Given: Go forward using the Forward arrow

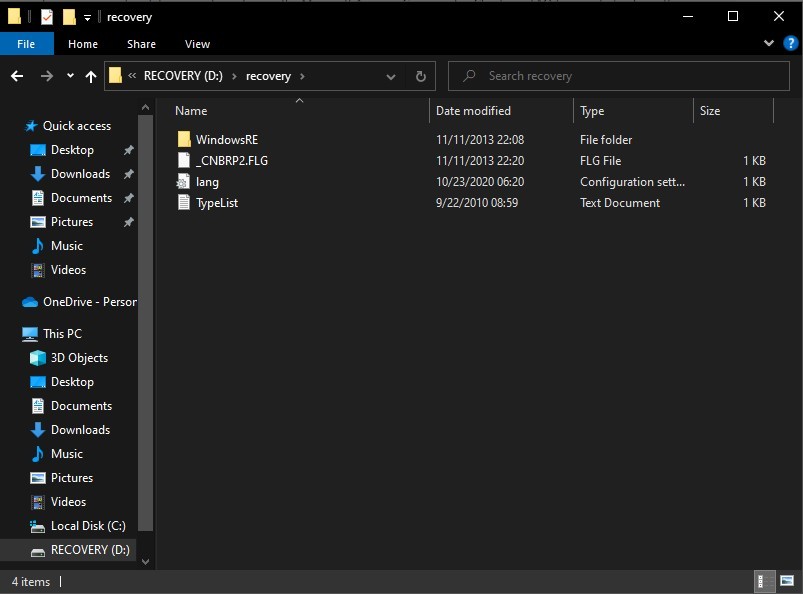Looking at the screenshot, I should coord(47,76).
